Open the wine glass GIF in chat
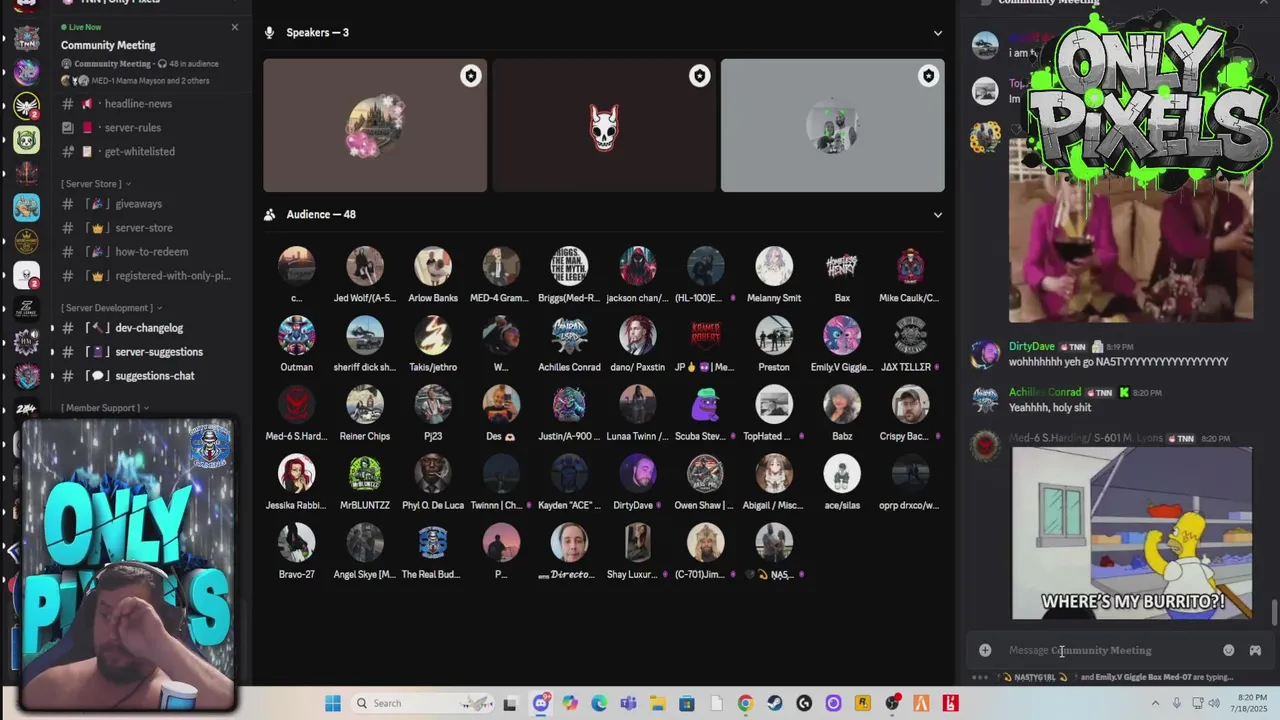1280x720 pixels. [x=1130, y=230]
